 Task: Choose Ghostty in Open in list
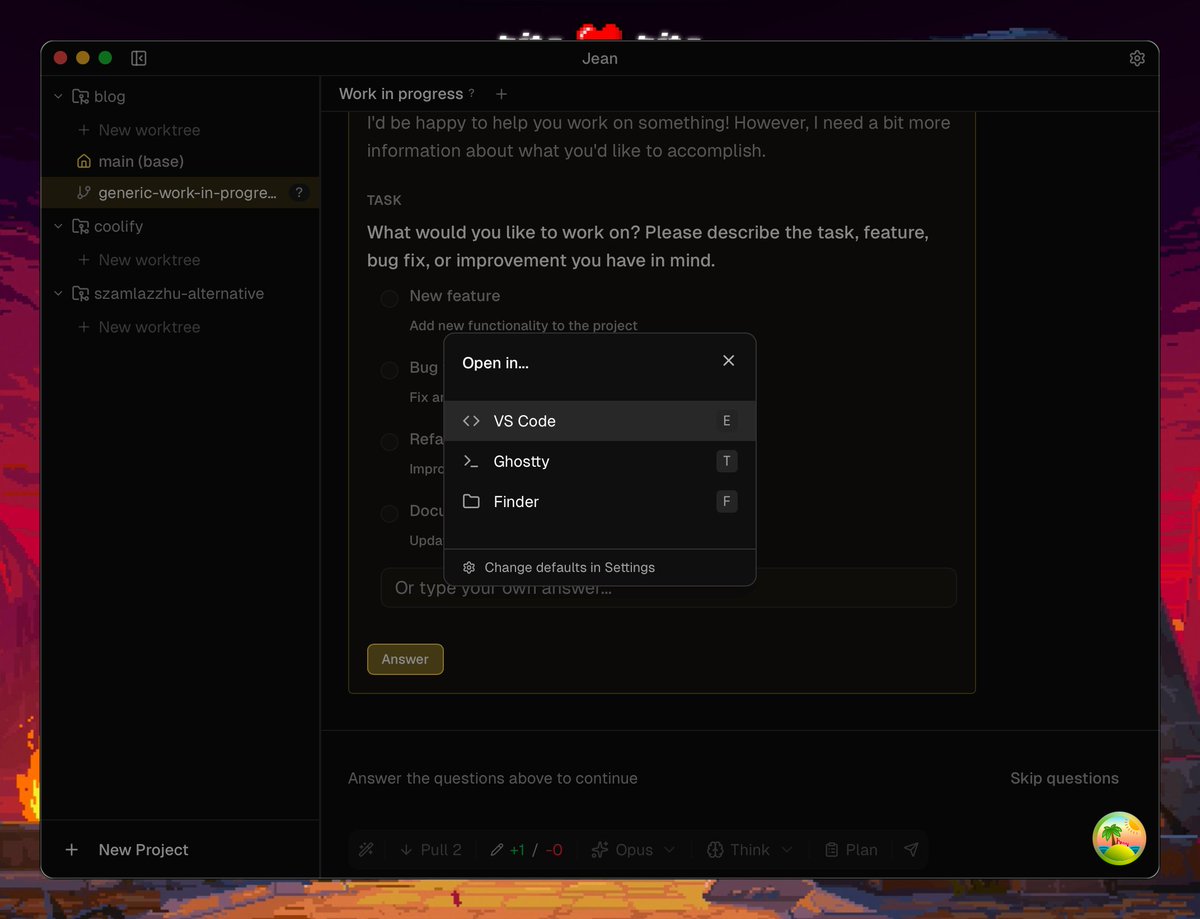pos(600,461)
